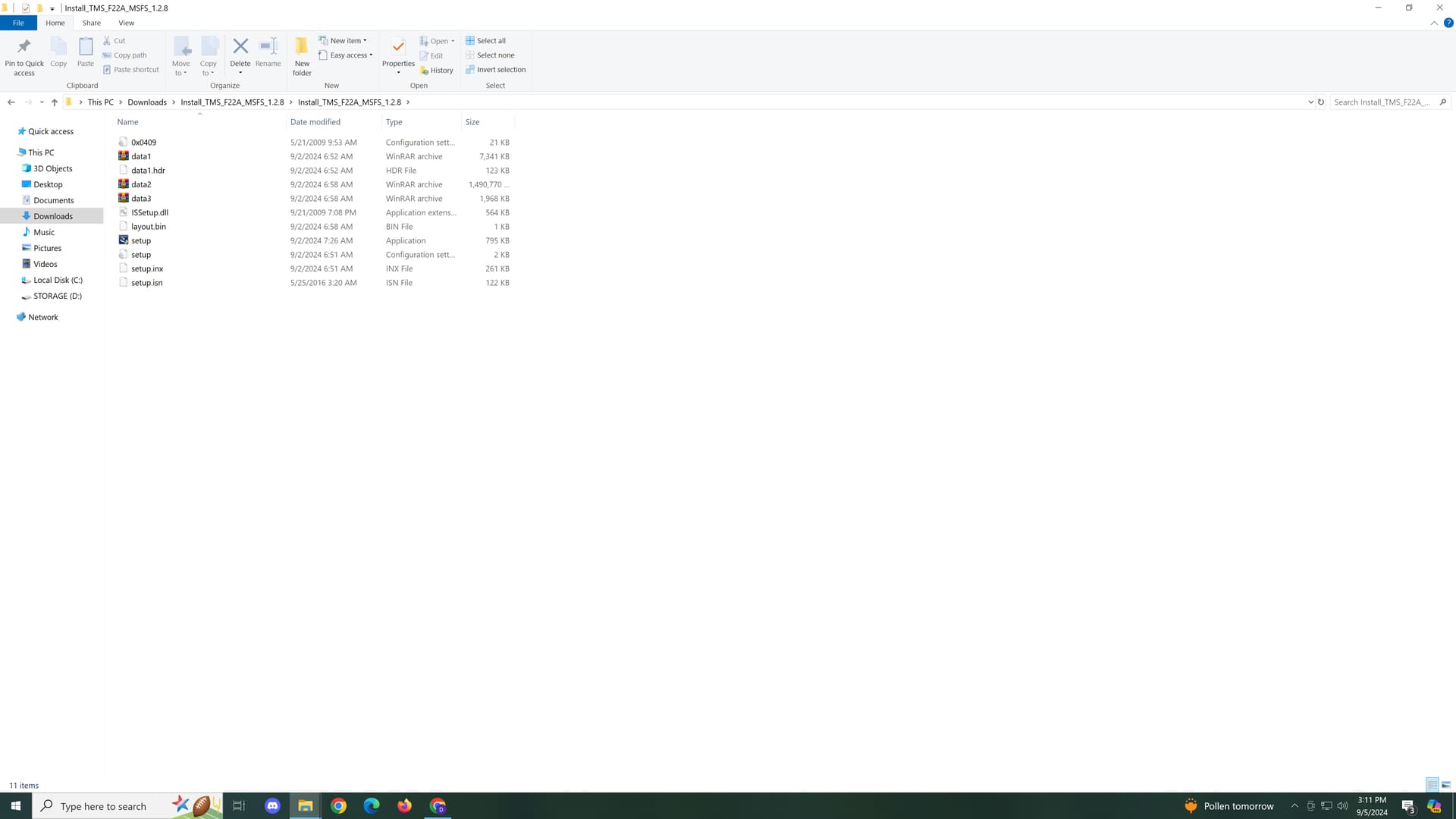Switch to large thumbnails view icon
Image resolution: width=1456 pixels, height=819 pixels.
click(x=1446, y=785)
